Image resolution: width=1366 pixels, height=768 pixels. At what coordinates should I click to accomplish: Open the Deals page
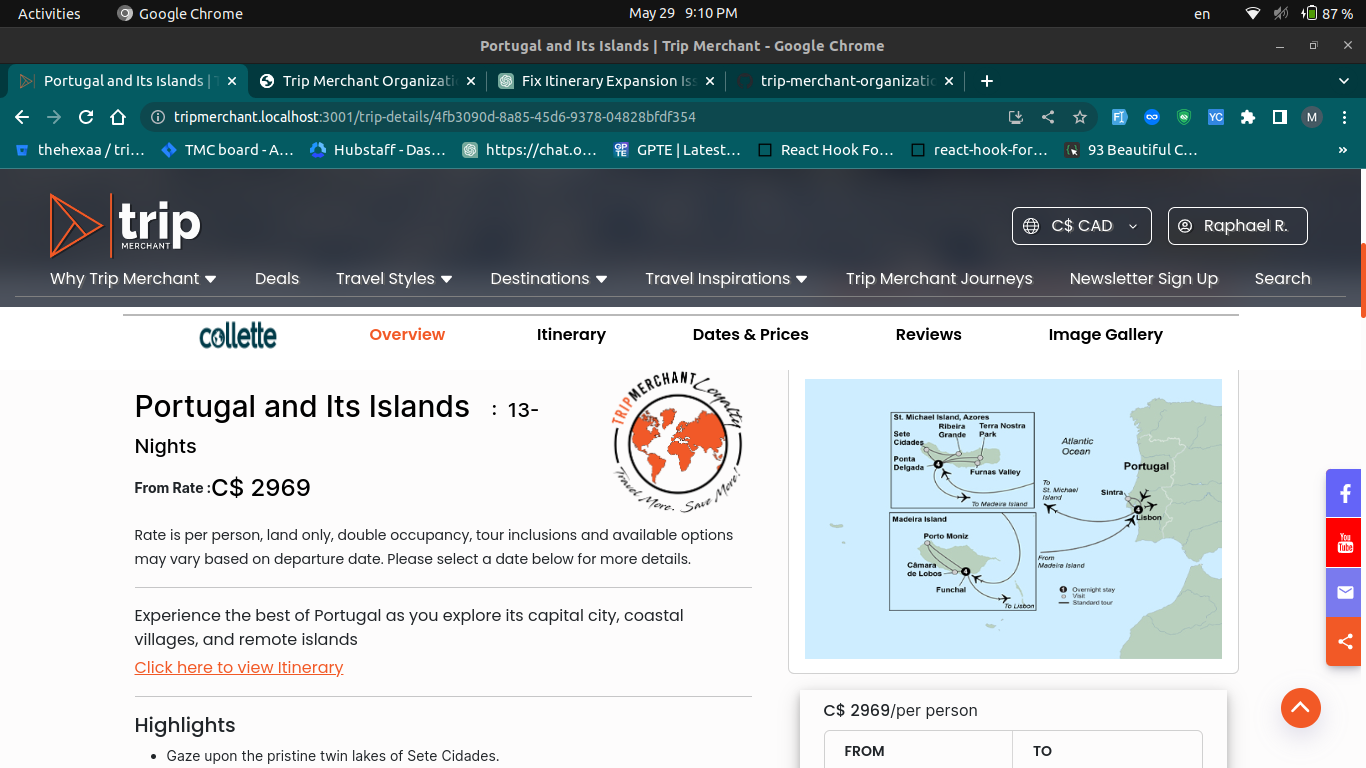click(277, 279)
